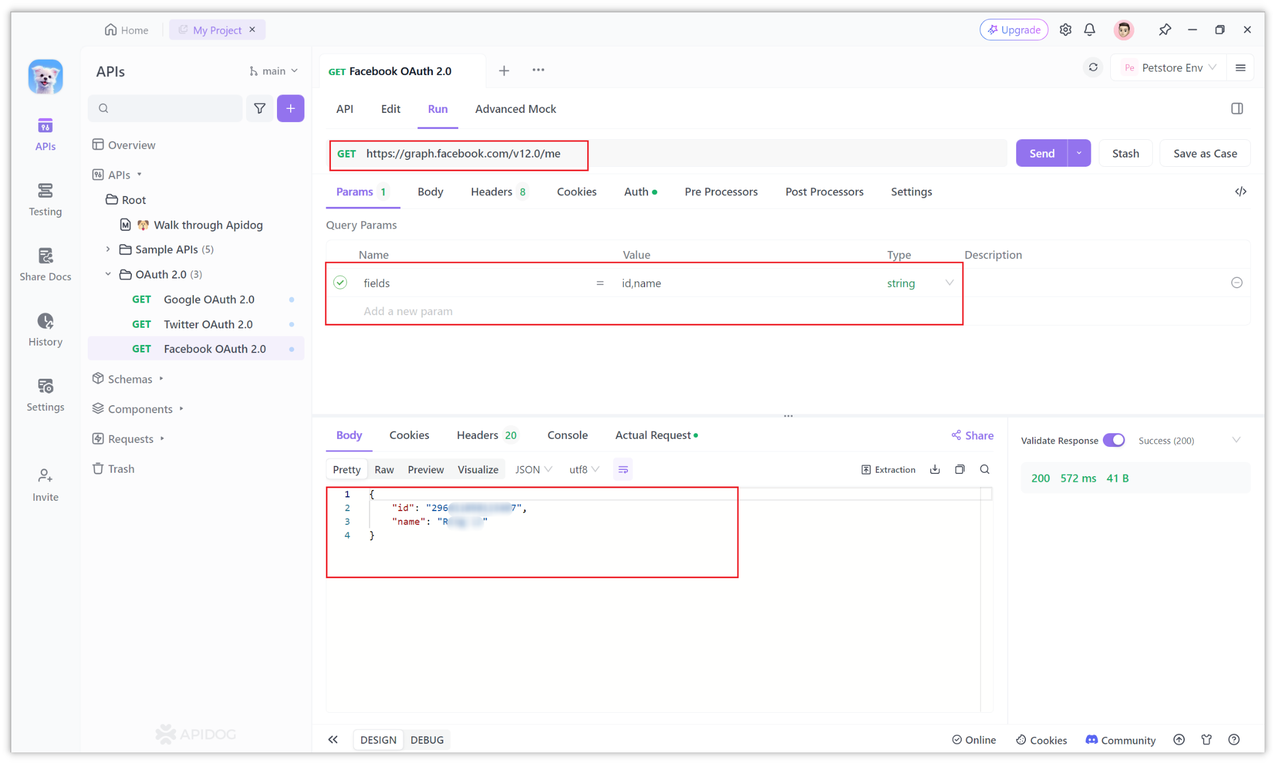Open a new tab with plus icon
The image size is (1280, 765).
point(504,70)
